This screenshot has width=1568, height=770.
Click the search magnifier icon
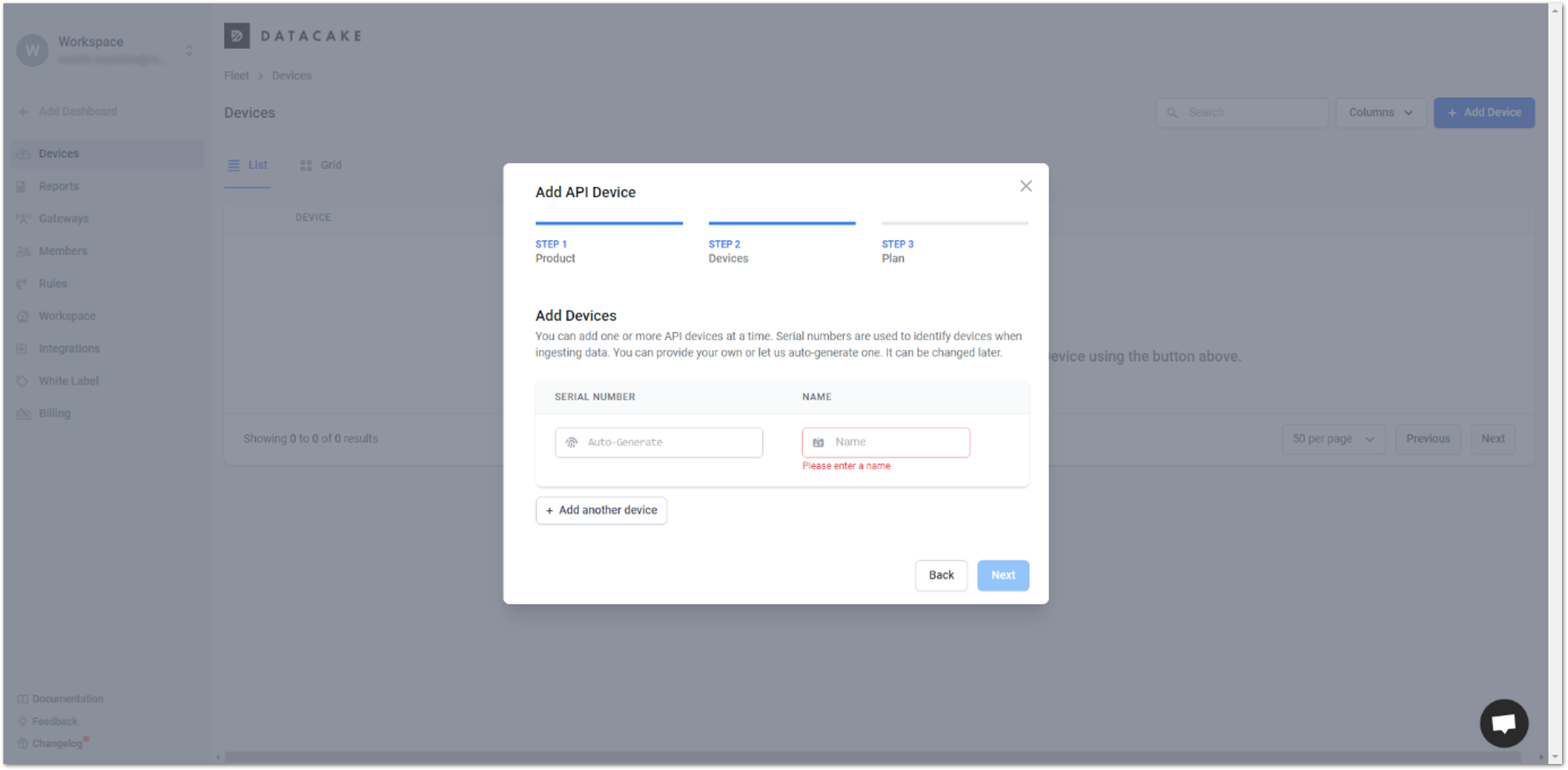point(1172,113)
